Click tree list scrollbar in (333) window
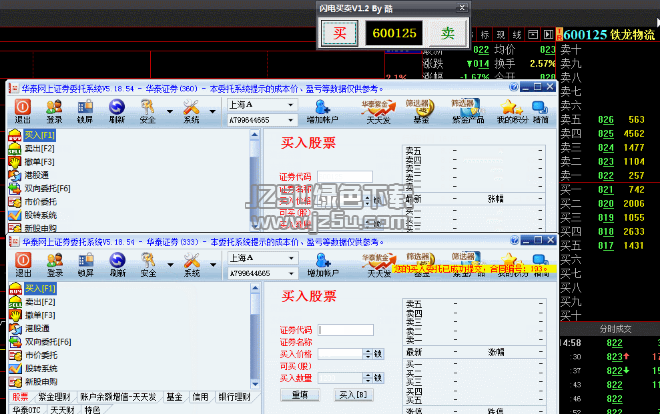This screenshot has height=414, width=660. coord(255,336)
